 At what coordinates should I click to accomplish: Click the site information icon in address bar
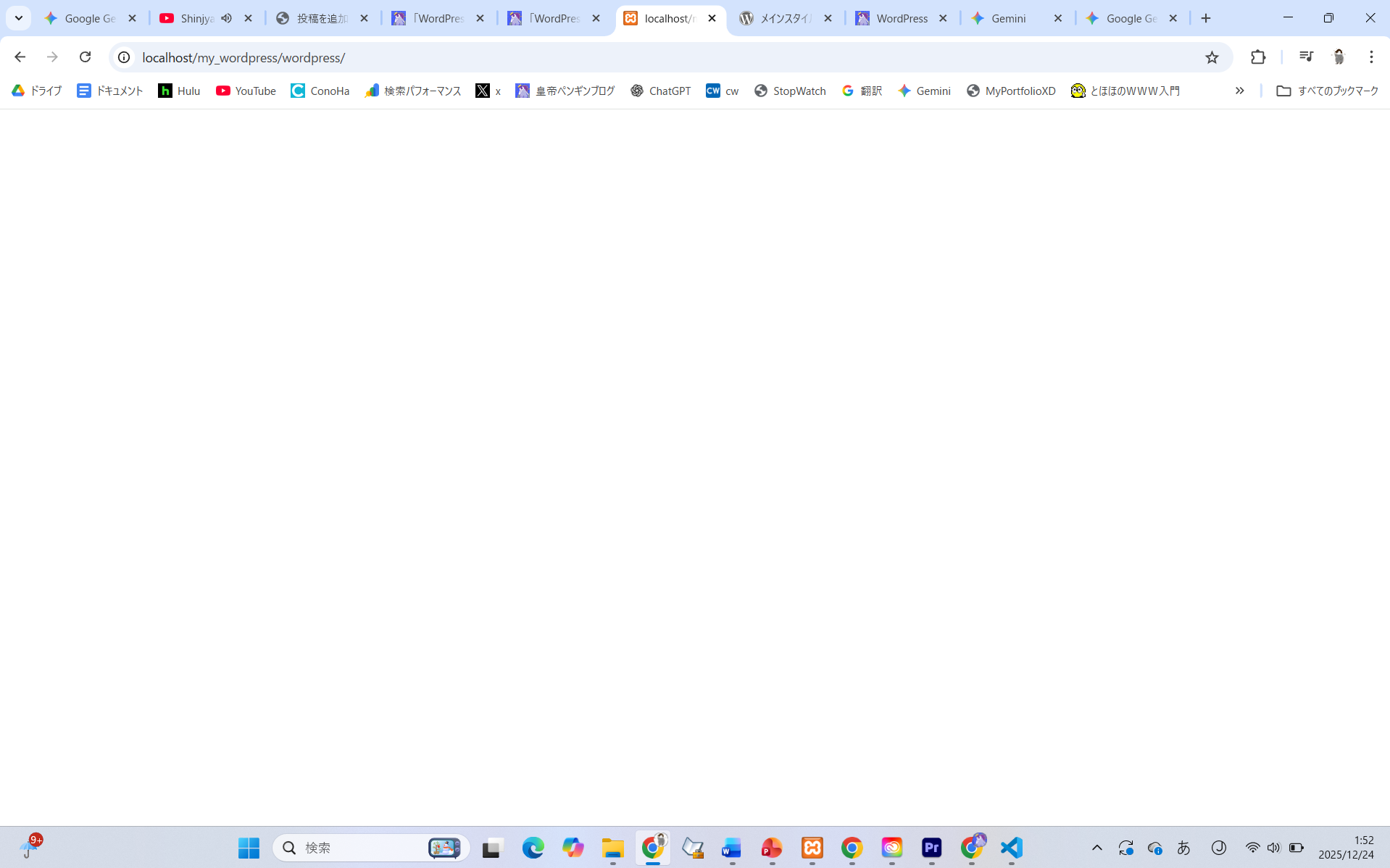(124, 57)
